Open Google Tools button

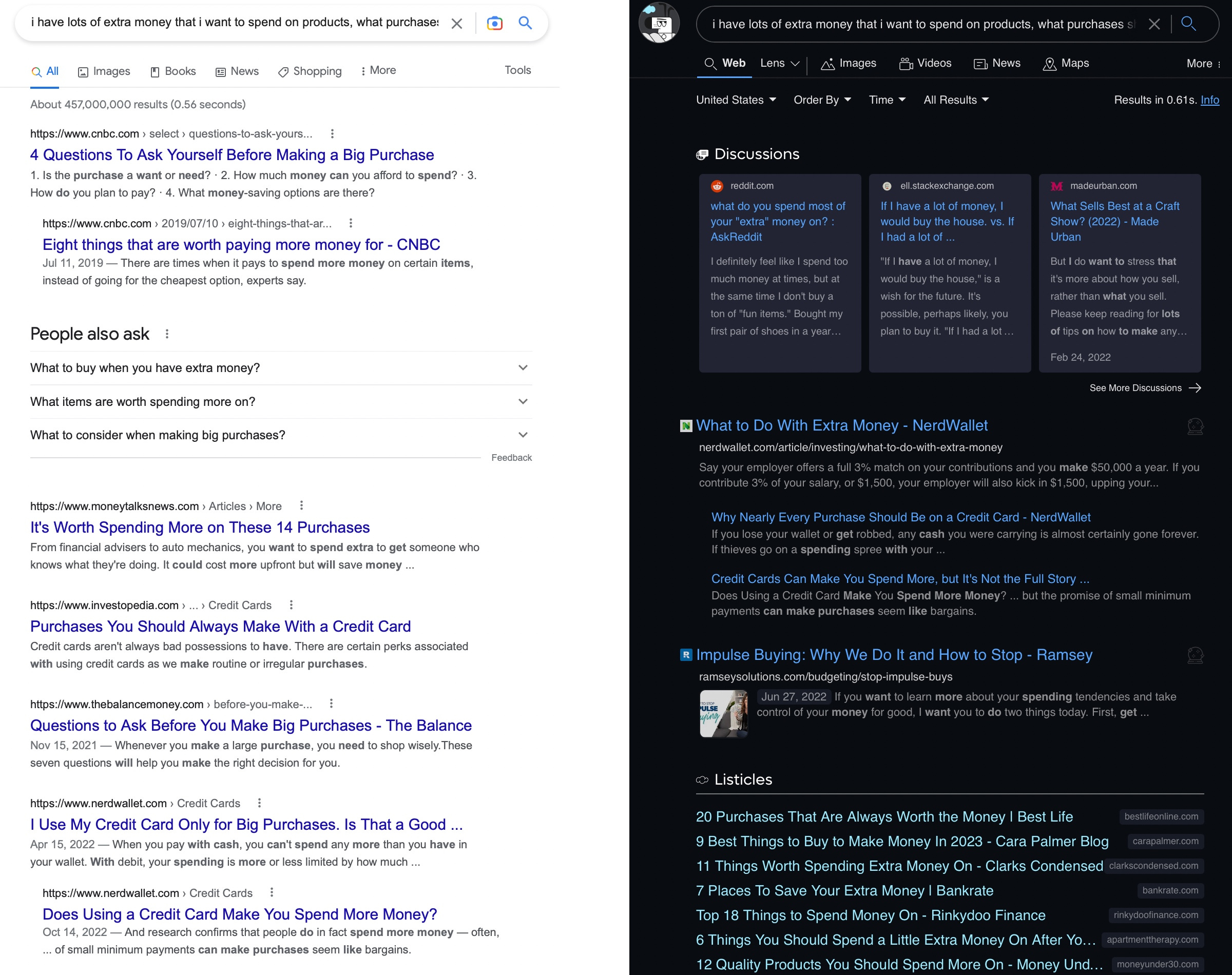tap(518, 70)
